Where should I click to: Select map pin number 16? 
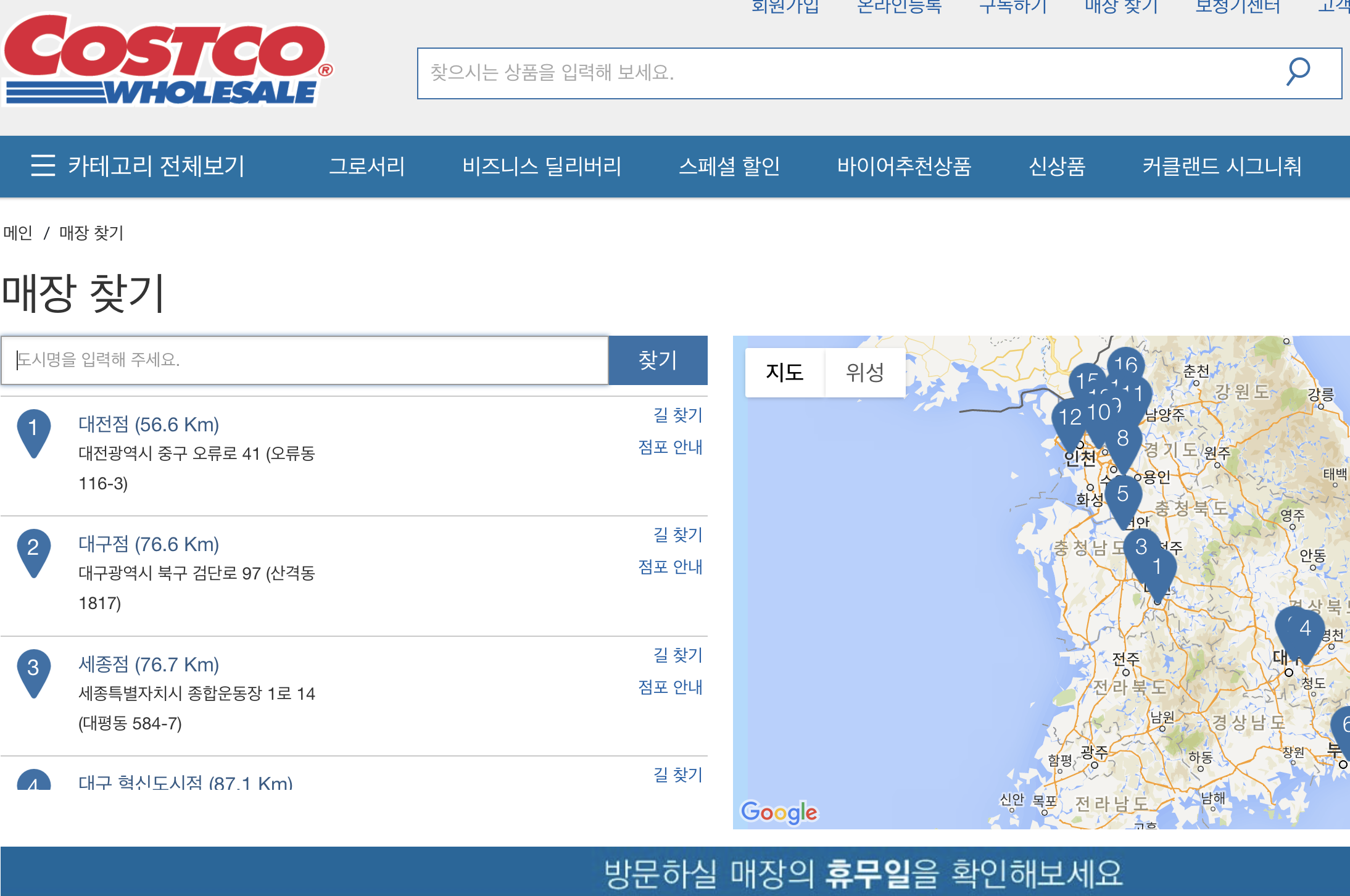[x=1126, y=364]
